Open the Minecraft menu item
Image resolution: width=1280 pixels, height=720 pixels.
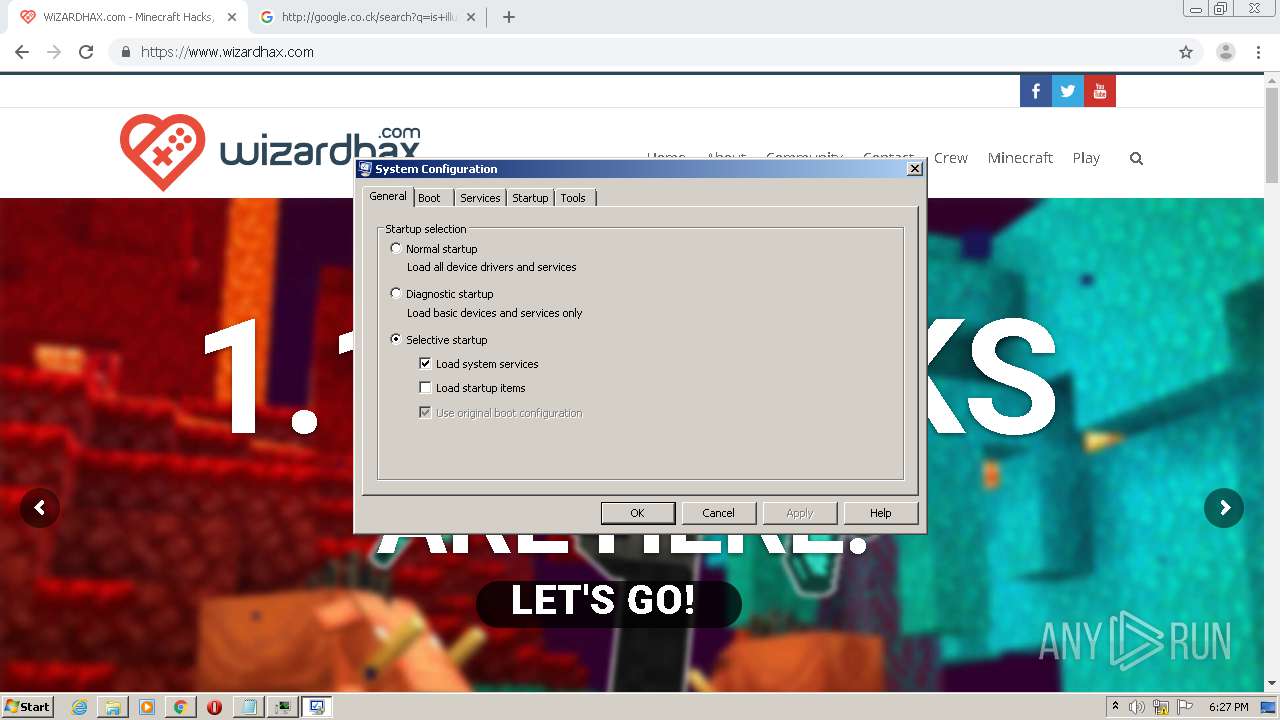pos(1020,158)
